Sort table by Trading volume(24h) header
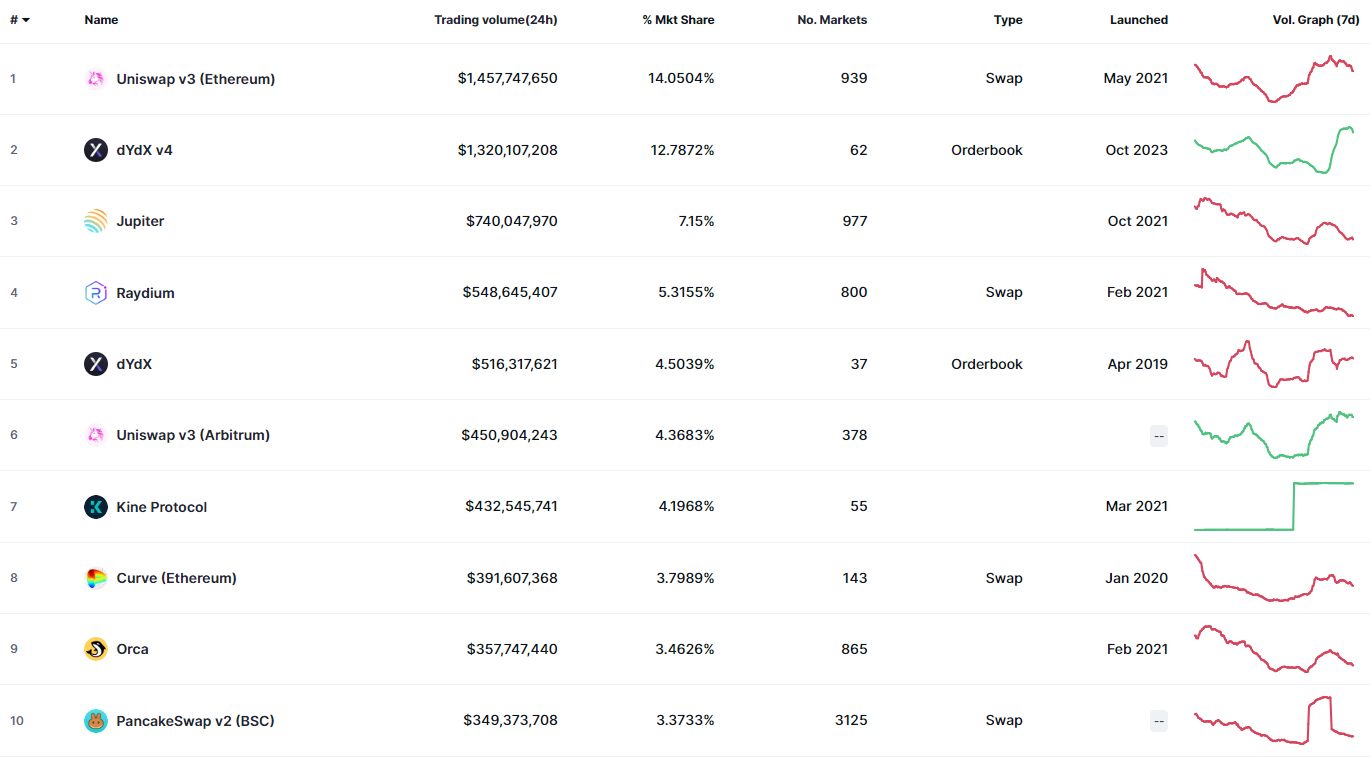Viewport: 1372px width, 759px height. (x=496, y=20)
